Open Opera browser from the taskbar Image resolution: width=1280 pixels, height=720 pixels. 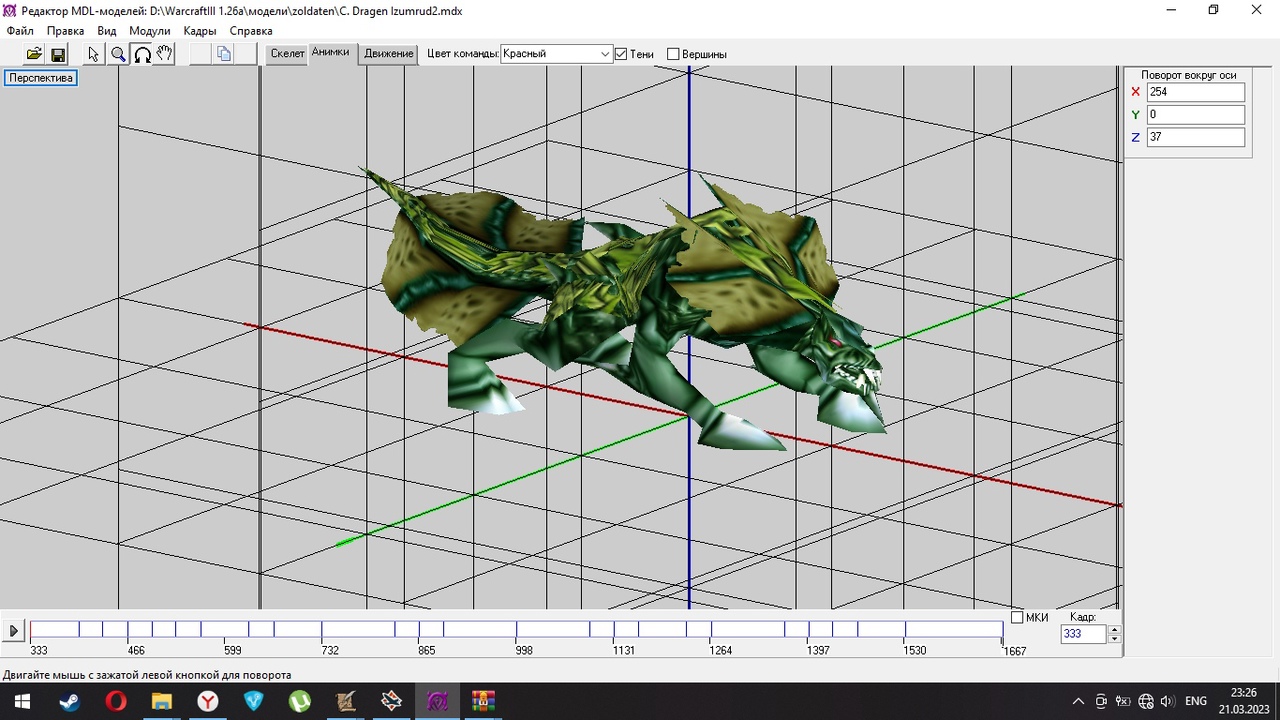click(116, 701)
